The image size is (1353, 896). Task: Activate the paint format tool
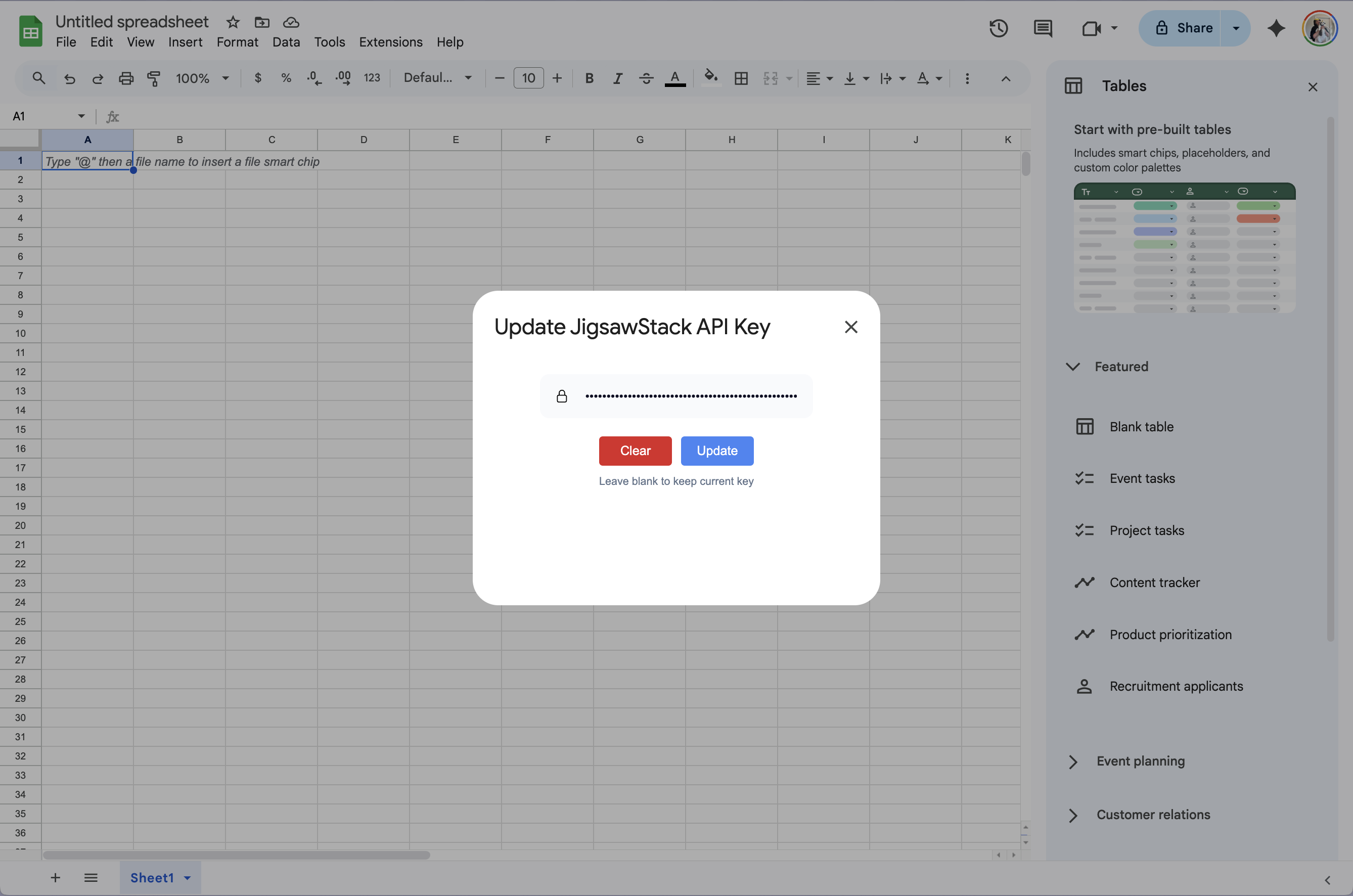tap(154, 78)
